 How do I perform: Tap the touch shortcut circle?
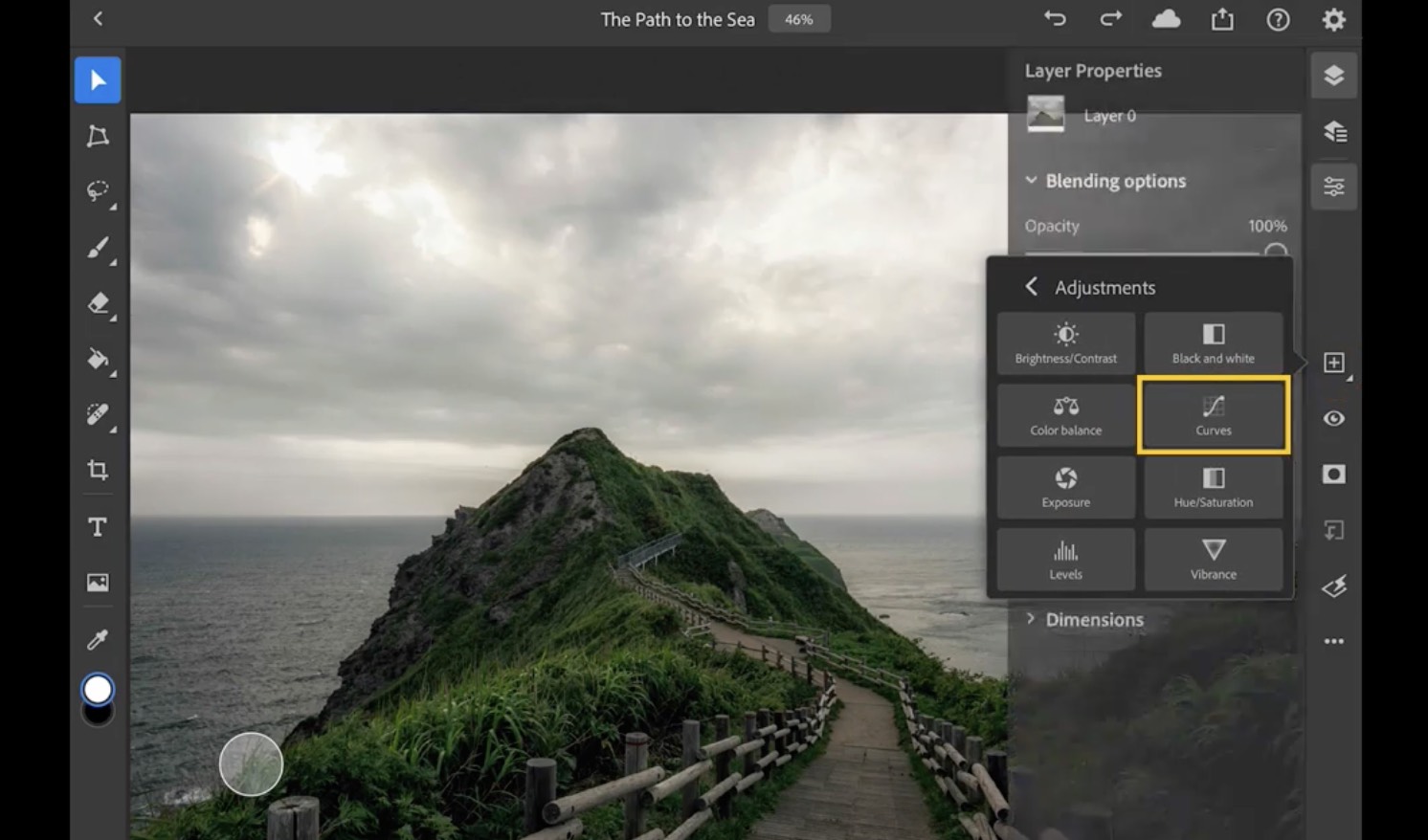tap(251, 764)
